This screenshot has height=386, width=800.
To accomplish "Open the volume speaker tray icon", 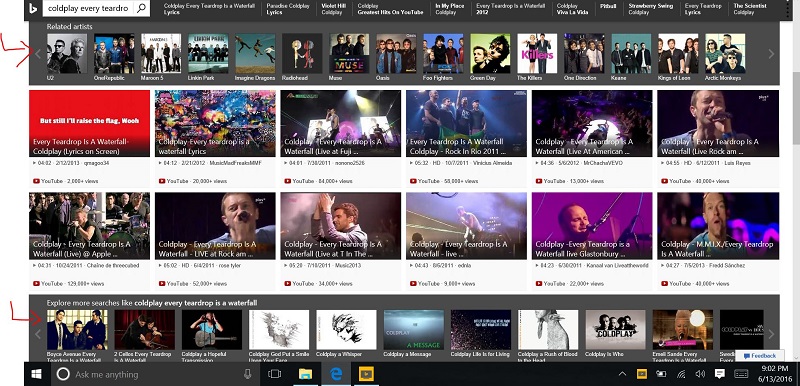I will (x=700, y=374).
